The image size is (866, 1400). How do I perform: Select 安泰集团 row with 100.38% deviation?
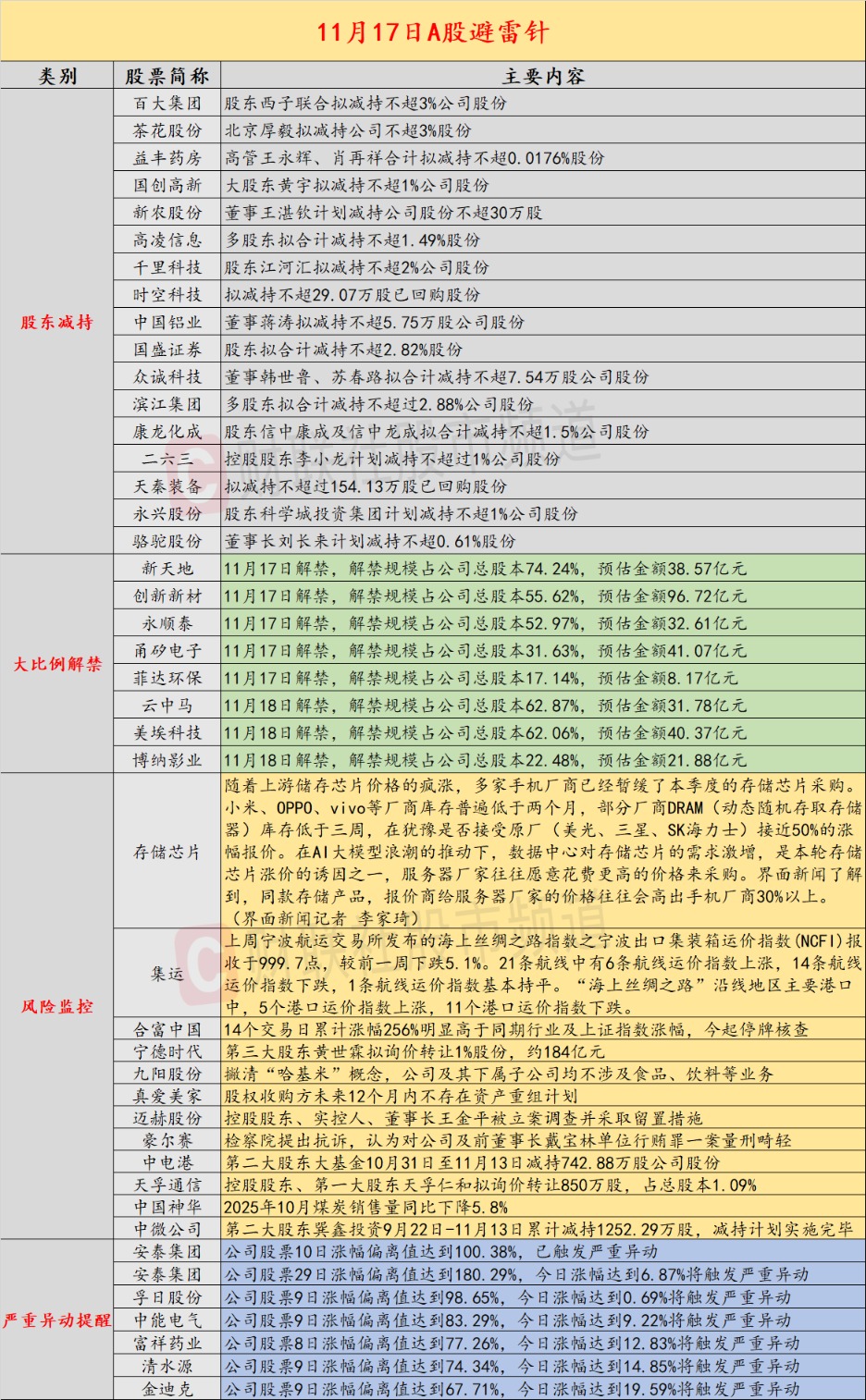click(167, 1251)
